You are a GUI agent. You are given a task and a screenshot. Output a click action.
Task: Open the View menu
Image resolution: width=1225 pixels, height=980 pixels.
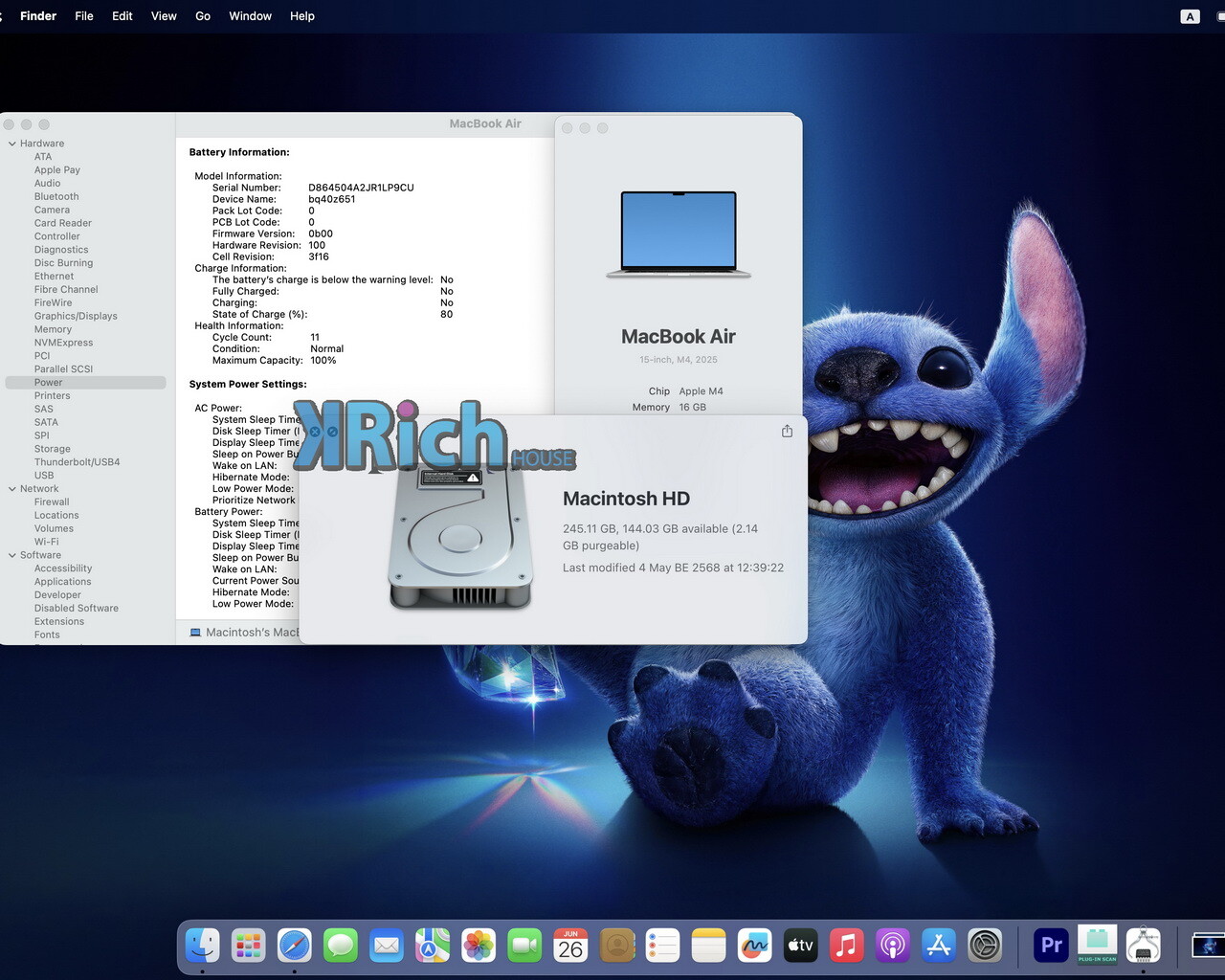[x=164, y=16]
